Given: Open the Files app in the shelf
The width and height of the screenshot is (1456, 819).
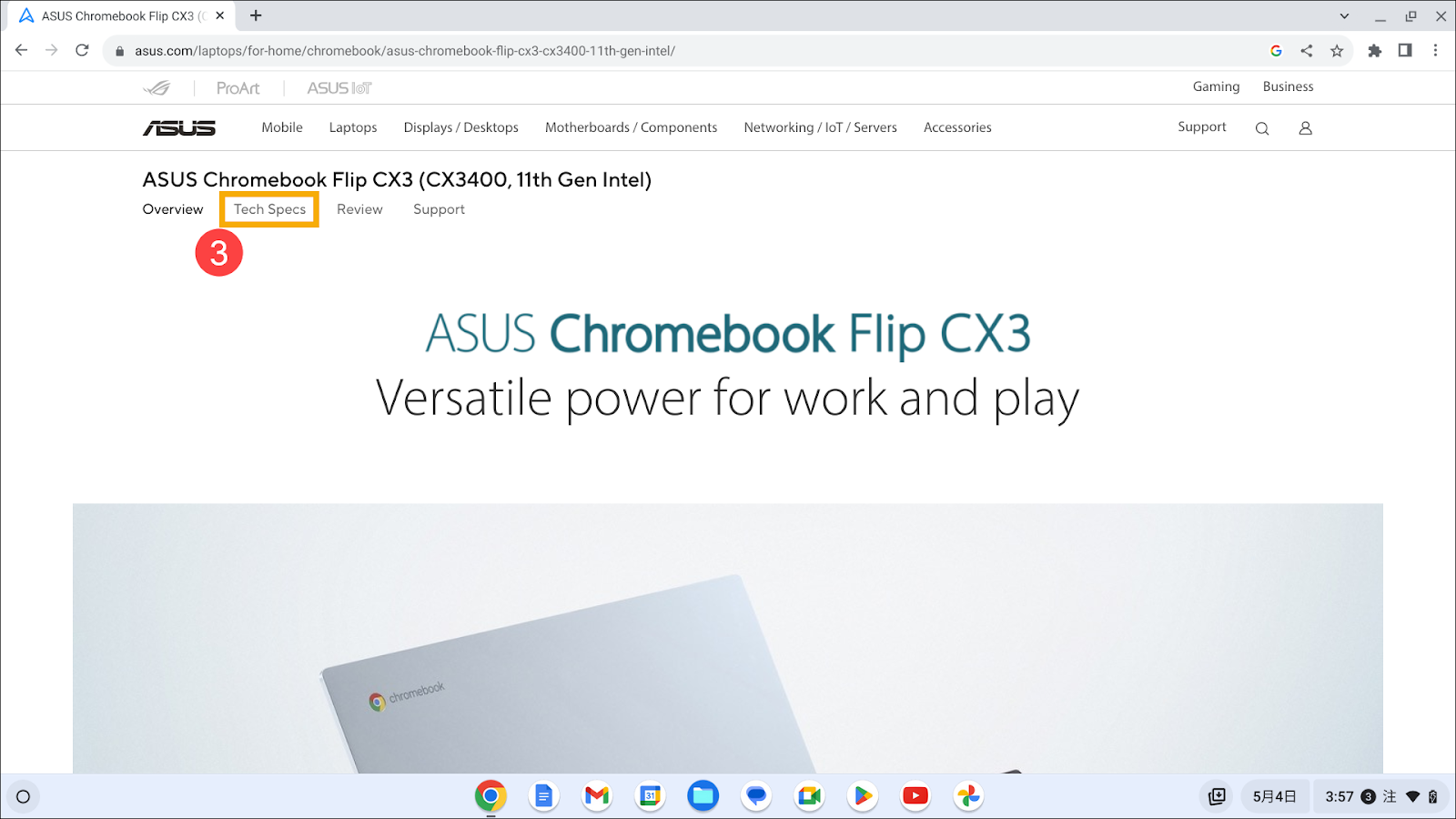Looking at the screenshot, I should (x=703, y=796).
